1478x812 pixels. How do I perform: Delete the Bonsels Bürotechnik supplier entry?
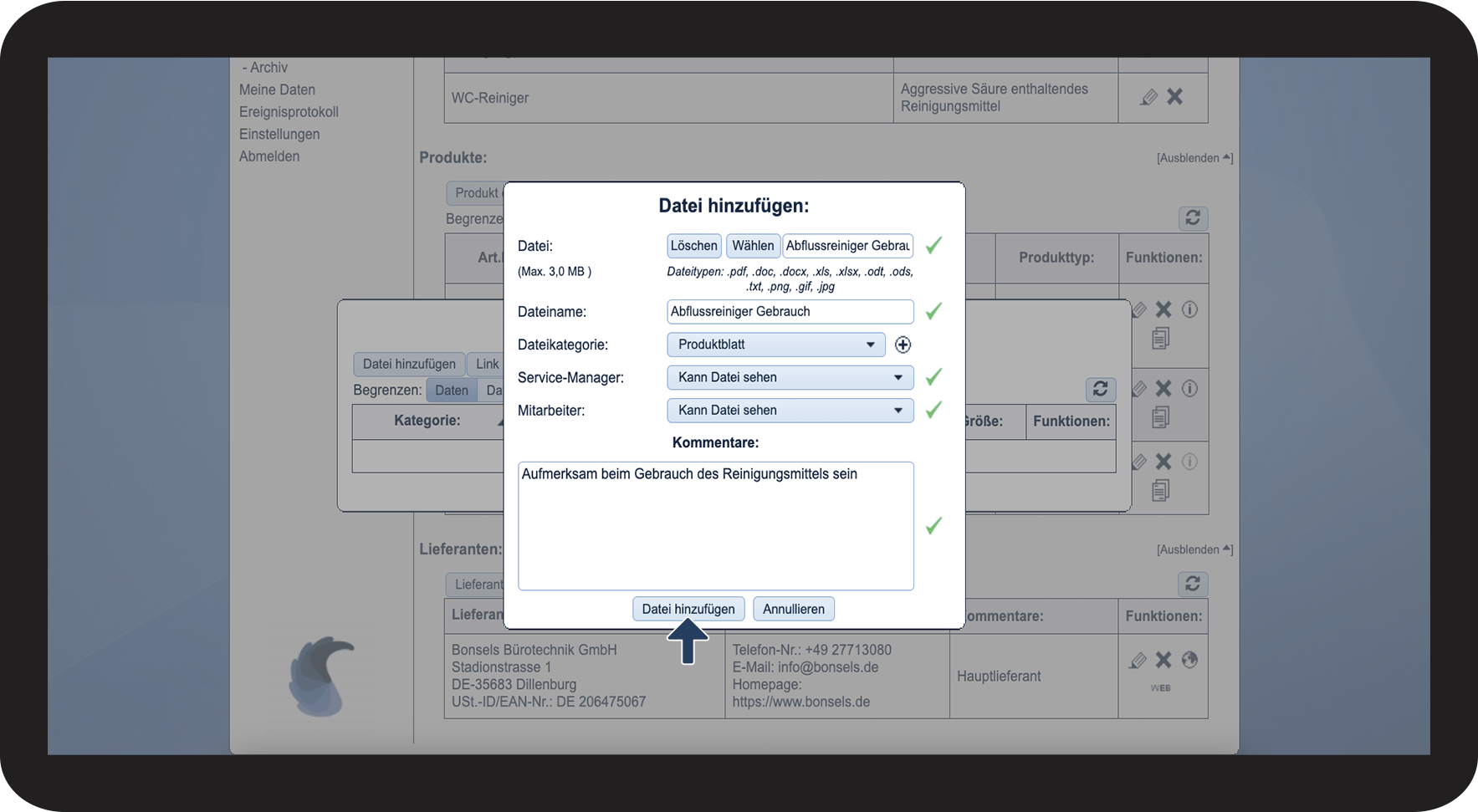coord(1163,660)
